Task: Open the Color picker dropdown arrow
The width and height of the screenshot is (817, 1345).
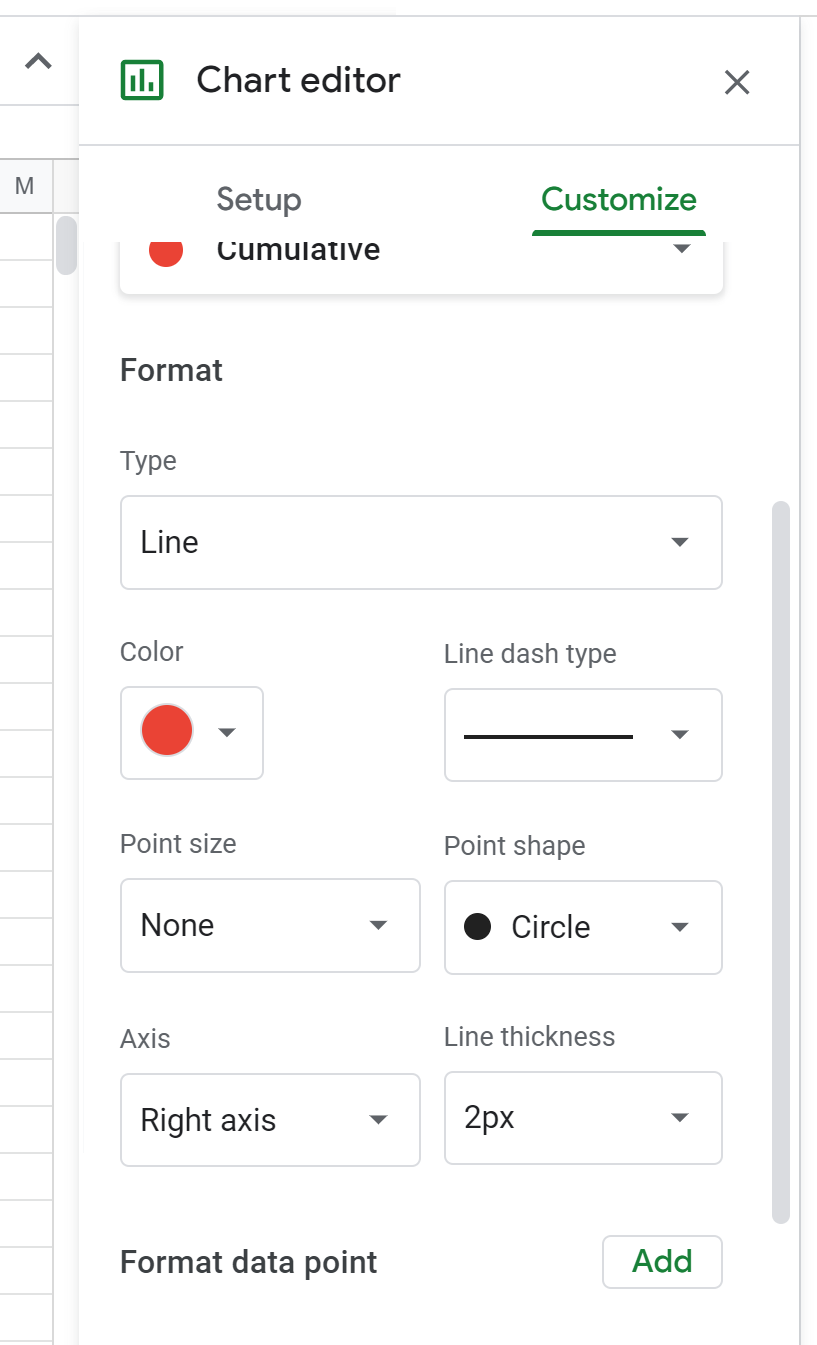Action: [x=227, y=733]
